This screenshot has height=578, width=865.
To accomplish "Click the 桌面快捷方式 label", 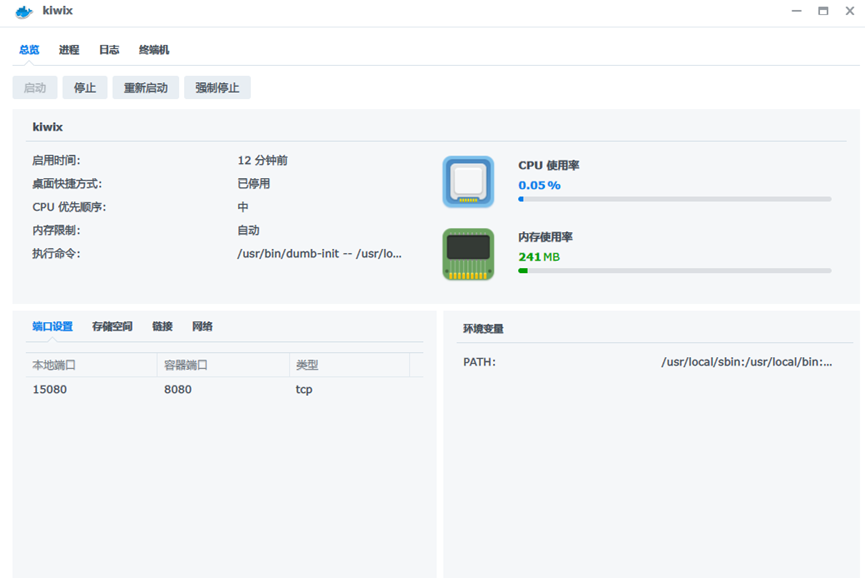I will [67, 184].
